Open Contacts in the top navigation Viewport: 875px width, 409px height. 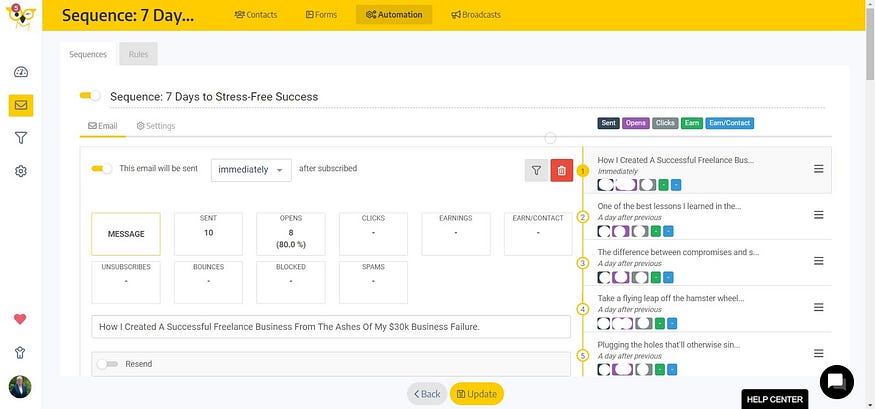pyautogui.click(x=256, y=15)
